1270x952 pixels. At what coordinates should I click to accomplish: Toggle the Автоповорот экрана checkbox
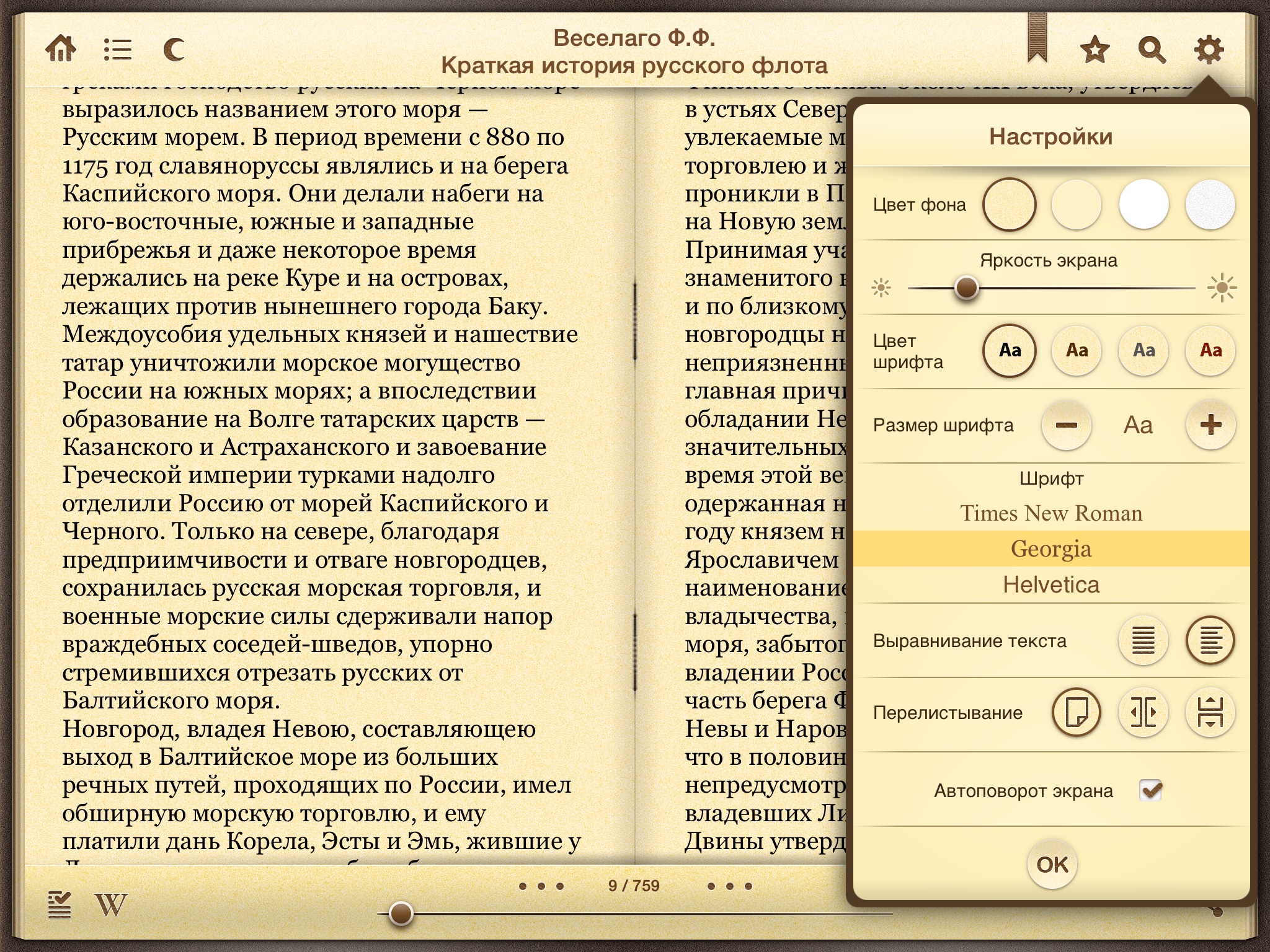[x=1151, y=791]
